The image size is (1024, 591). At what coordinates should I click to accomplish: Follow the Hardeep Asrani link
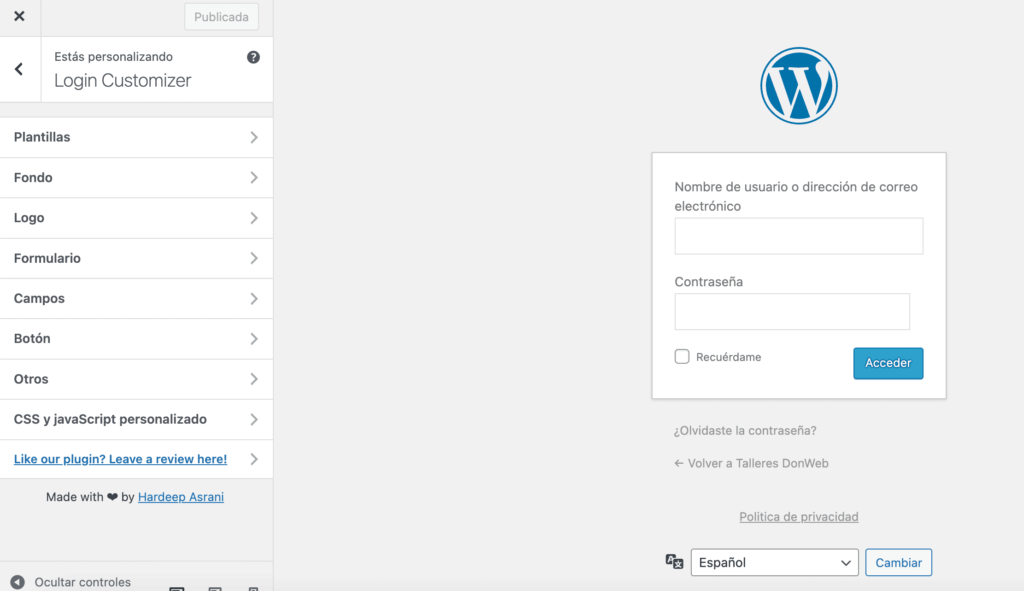(180, 496)
